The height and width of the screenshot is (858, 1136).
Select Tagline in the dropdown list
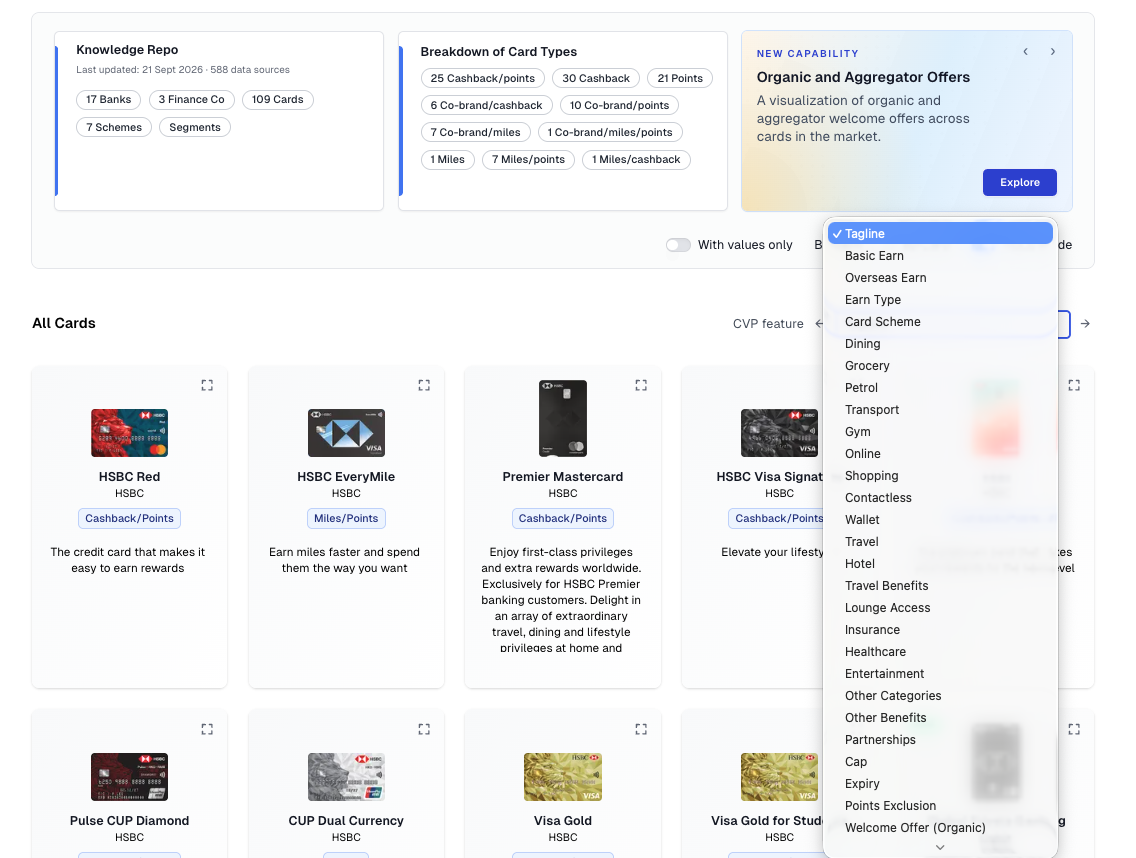[x=940, y=233]
